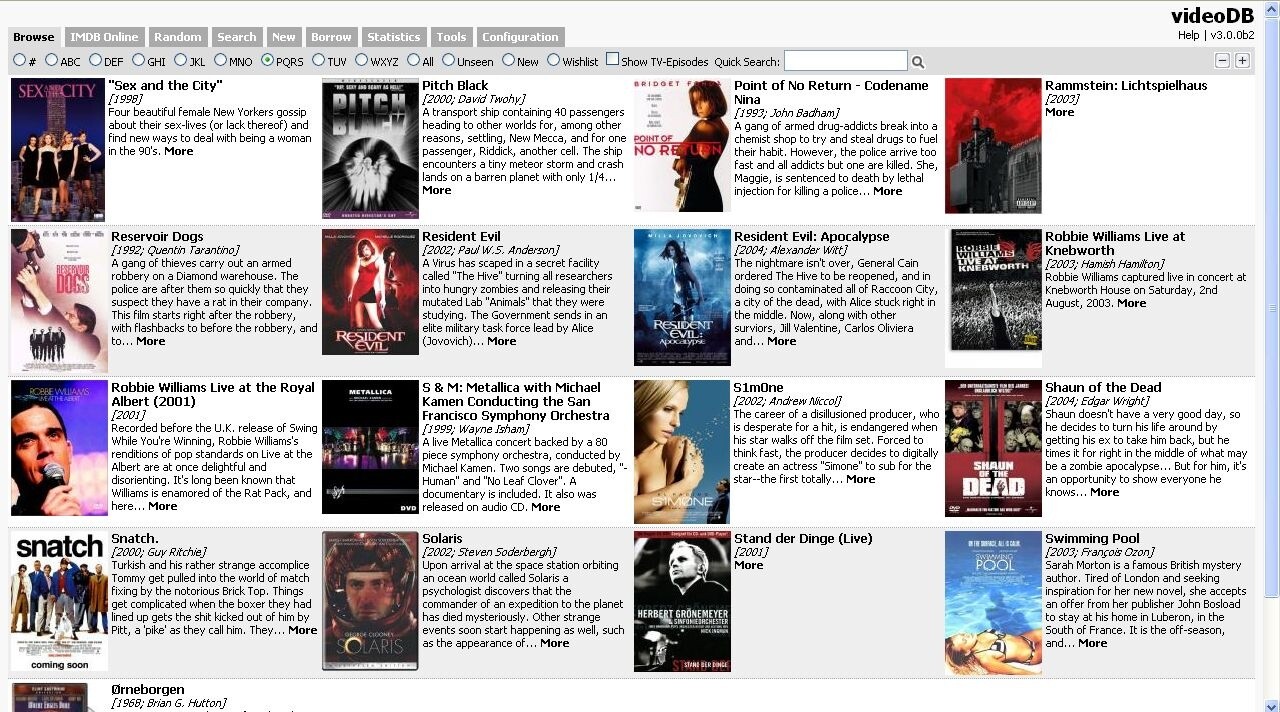Enable Show TV-Episodes checkbox

pyautogui.click(x=612, y=59)
